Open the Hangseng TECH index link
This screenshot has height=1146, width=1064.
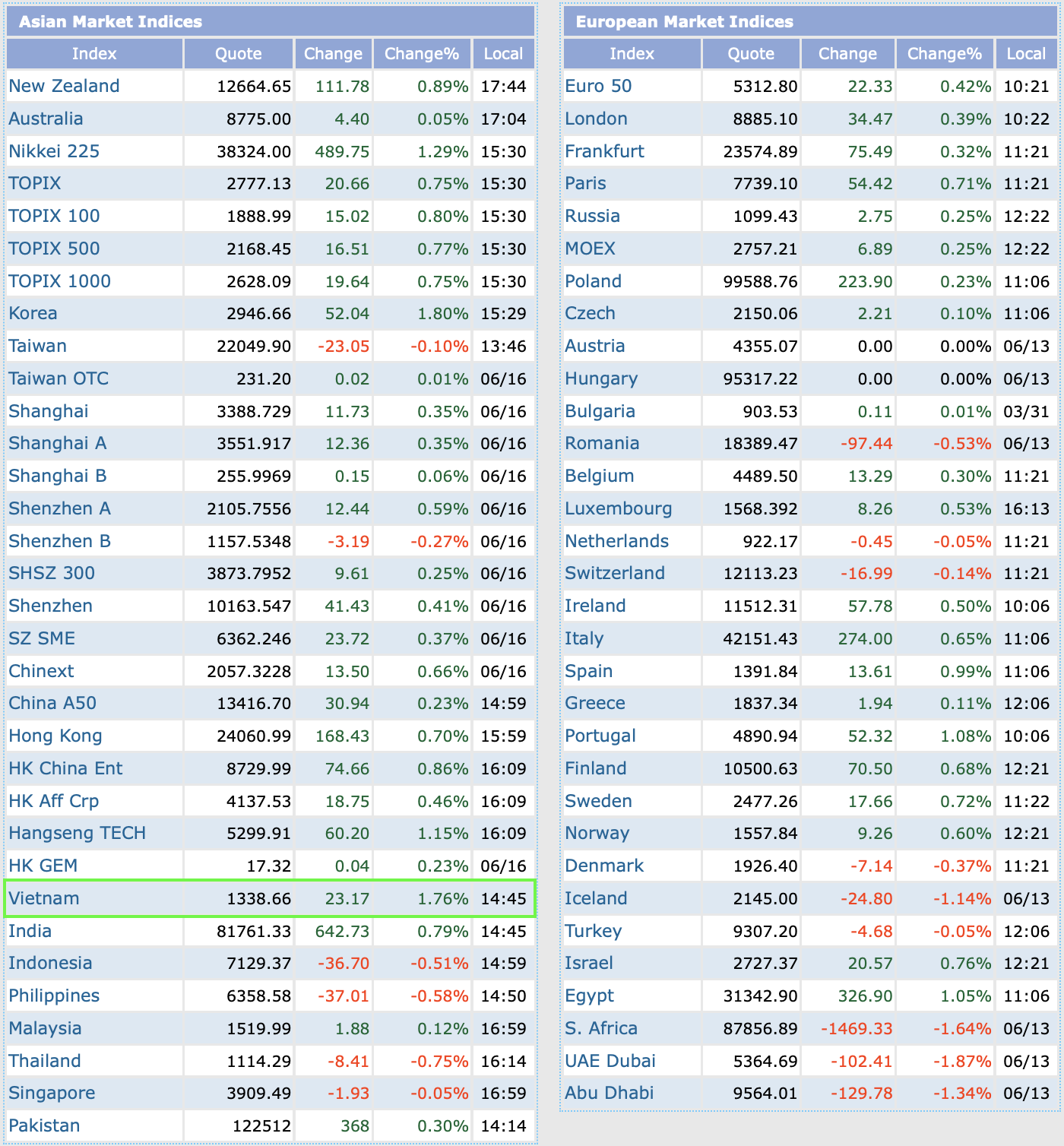[x=77, y=833]
